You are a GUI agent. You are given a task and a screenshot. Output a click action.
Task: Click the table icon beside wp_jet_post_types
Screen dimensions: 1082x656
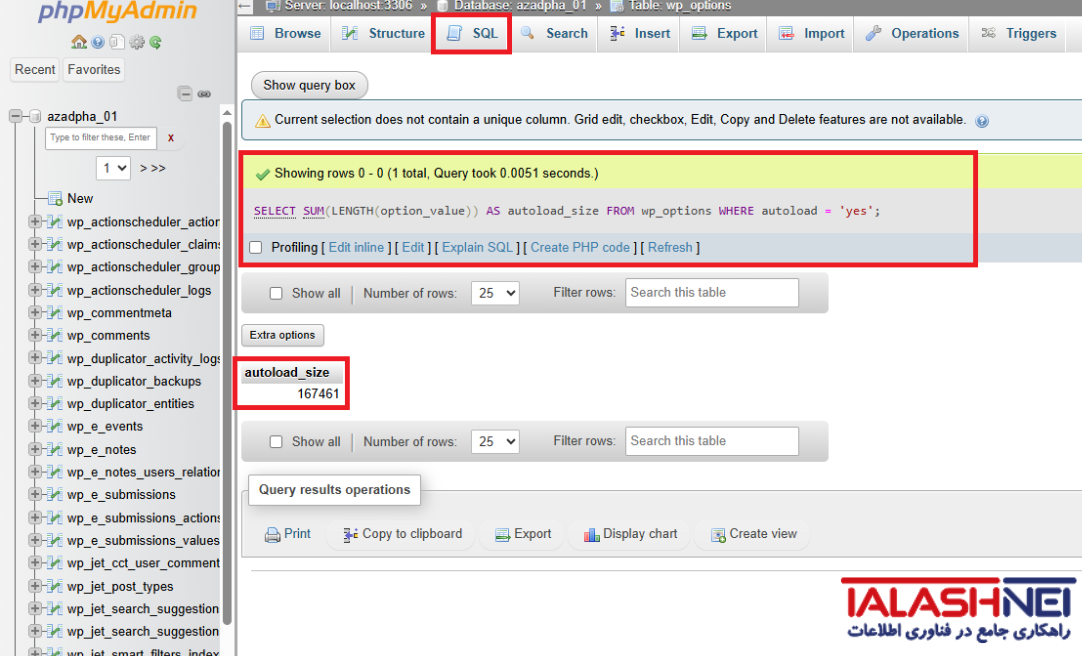(x=55, y=586)
